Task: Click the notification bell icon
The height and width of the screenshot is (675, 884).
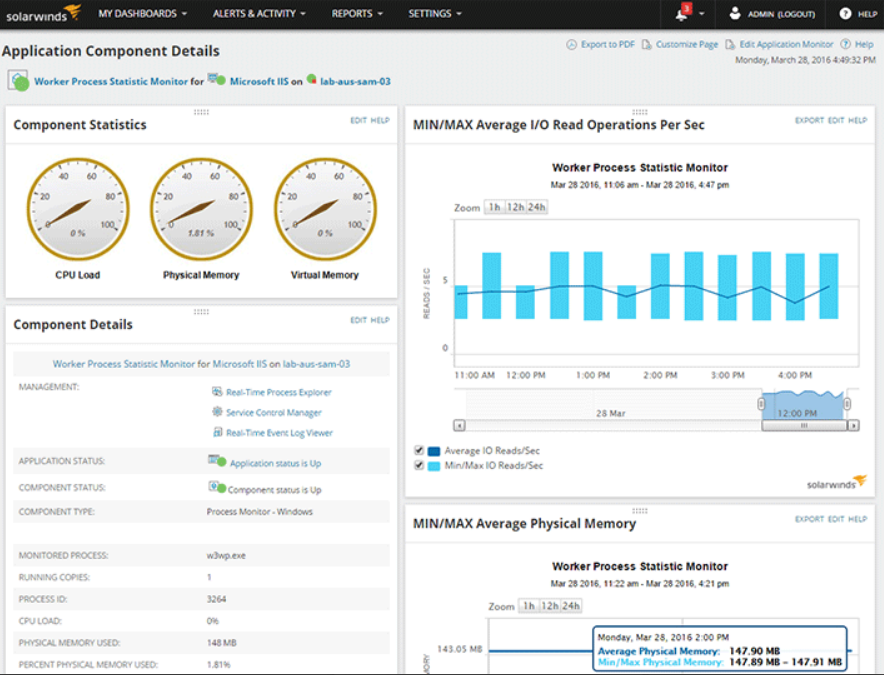Action: click(x=682, y=14)
